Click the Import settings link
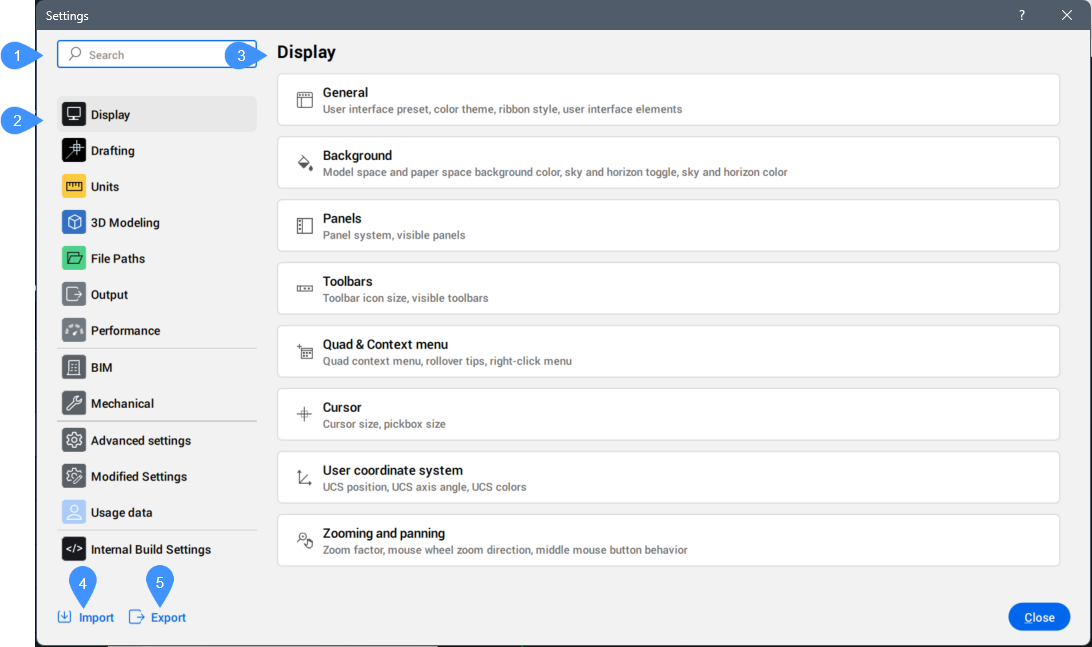The height and width of the screenshot is (647, 1092). pyautogui.click(x=87, y=618)
